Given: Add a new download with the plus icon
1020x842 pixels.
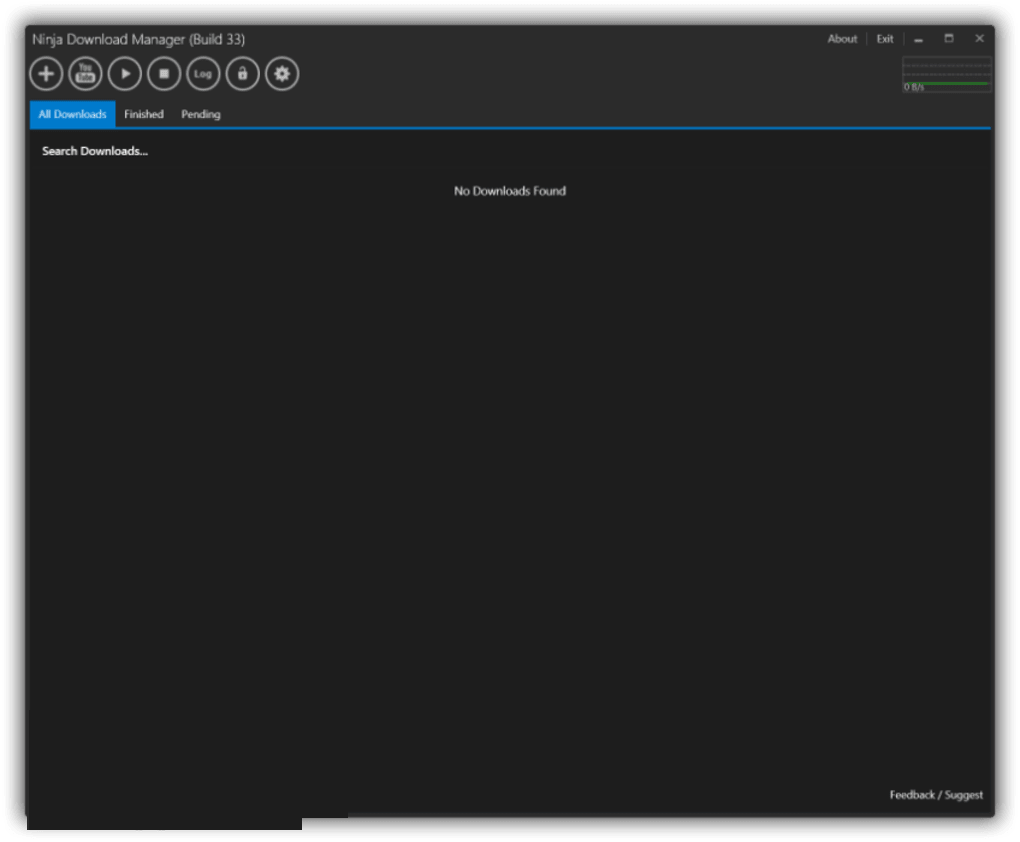Looking at the screenshot, I should [46, 74].
